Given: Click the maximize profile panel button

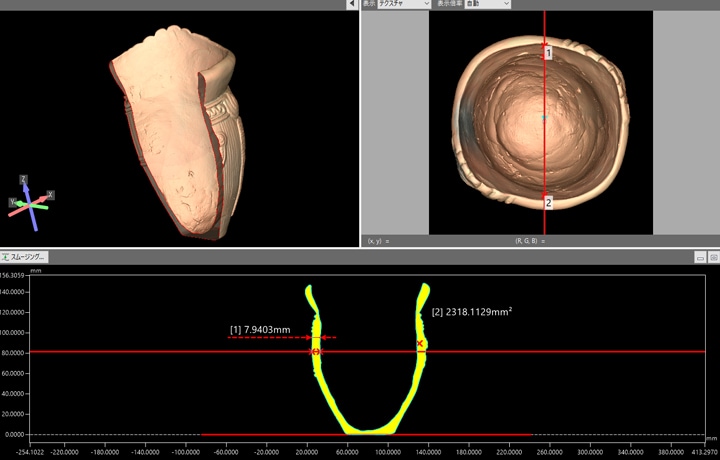Looking at the screenshot, I should coord(712,257).
